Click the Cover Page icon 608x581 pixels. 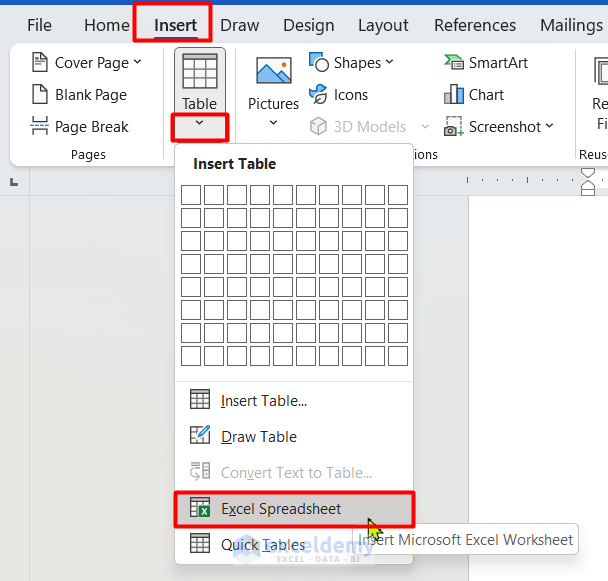(x=40, y=62)
